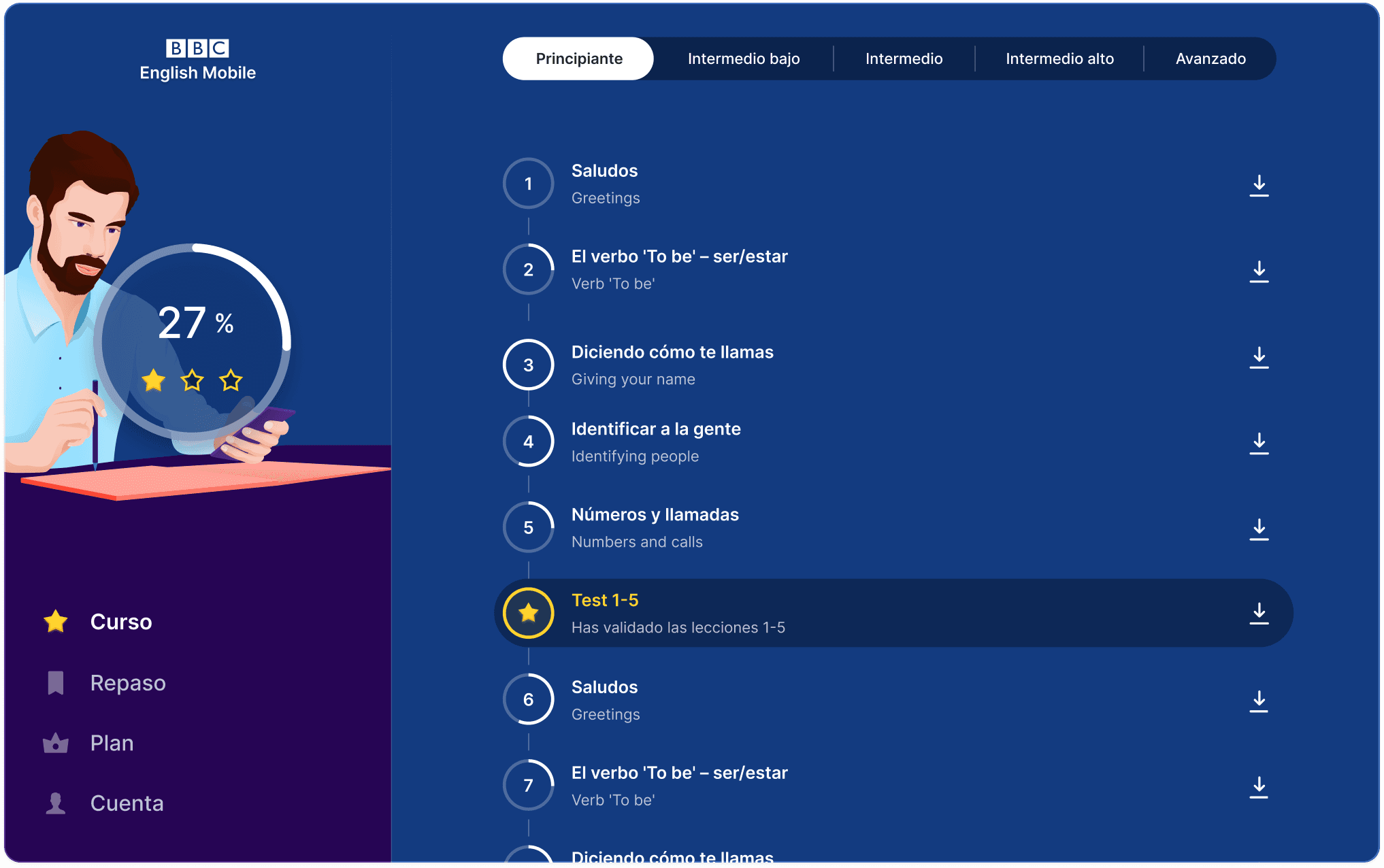Click the filled gold star under 27%
The image size is (1384, 868).
tap(154, 380)
